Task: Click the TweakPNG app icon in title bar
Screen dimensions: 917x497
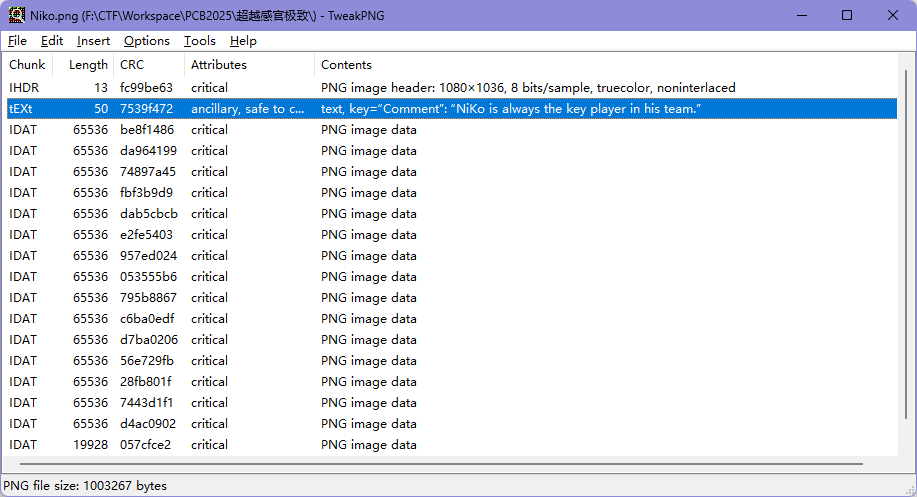Action: pyautogui.click(x=17, y=15)
